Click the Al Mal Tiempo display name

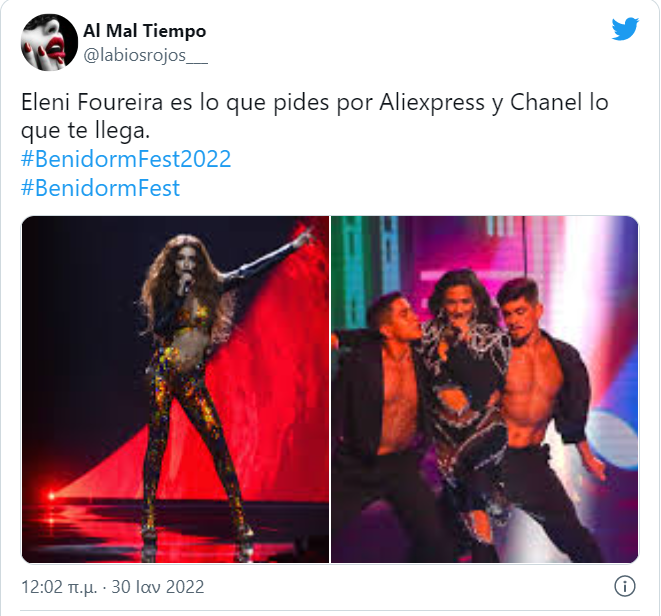pos(145,31)
